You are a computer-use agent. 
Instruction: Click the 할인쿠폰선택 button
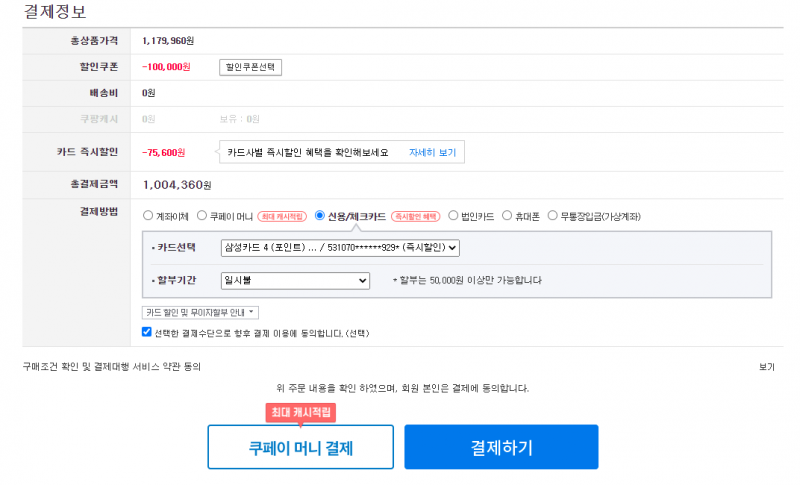click(x=251, y=67)
